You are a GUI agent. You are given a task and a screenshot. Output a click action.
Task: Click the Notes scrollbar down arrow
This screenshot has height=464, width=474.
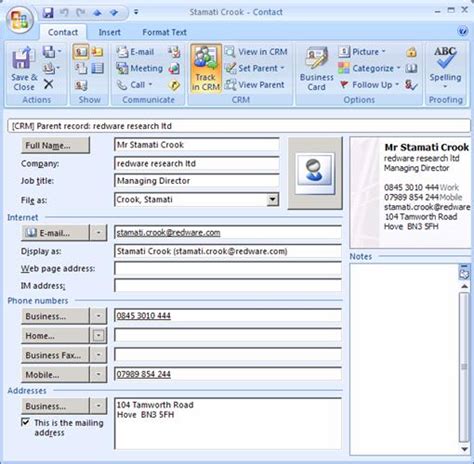464,449
